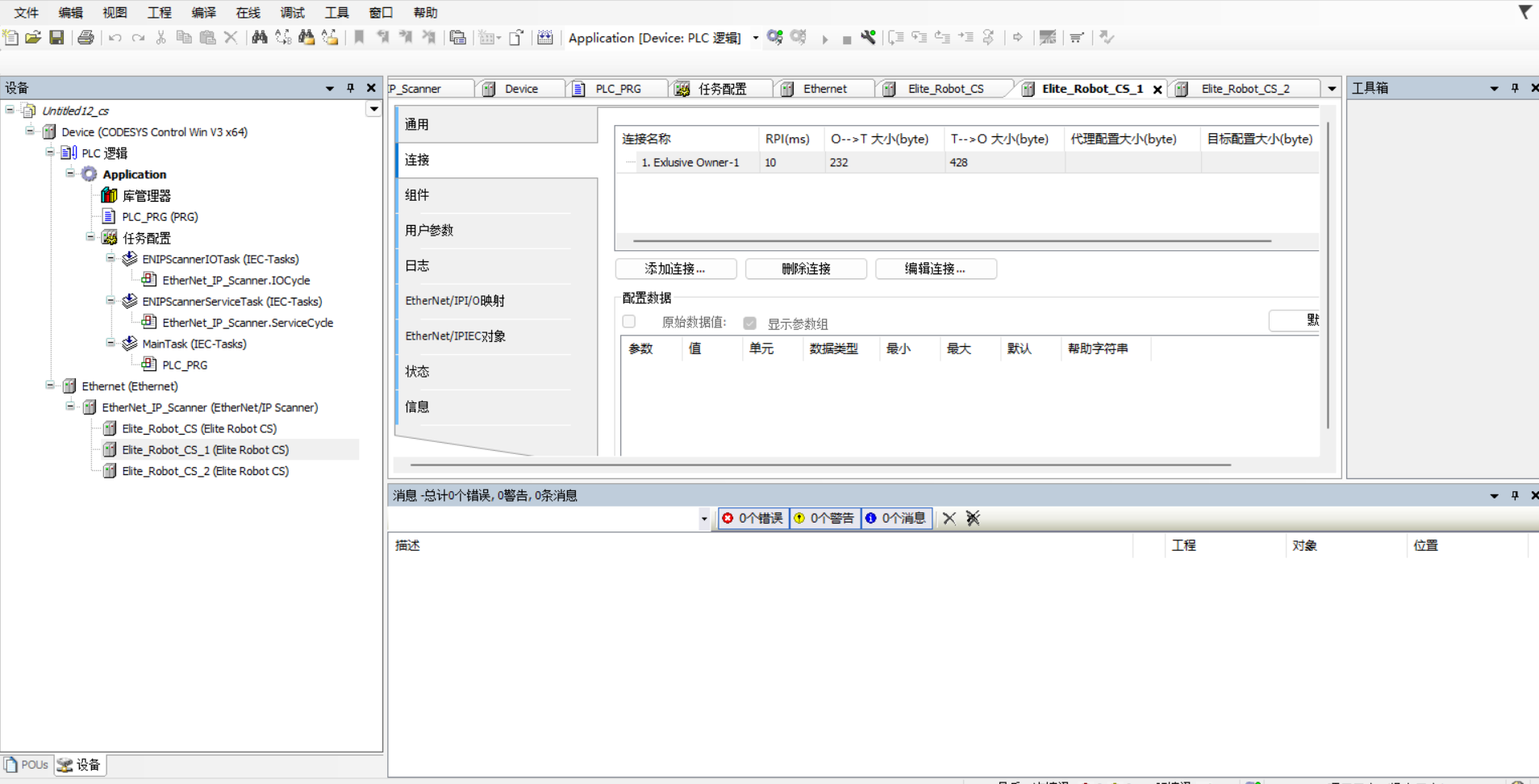This screenshot has height=784, width=1539.
Task: Click the Print icon in toolbar
Action: click(x=85, y=37)
